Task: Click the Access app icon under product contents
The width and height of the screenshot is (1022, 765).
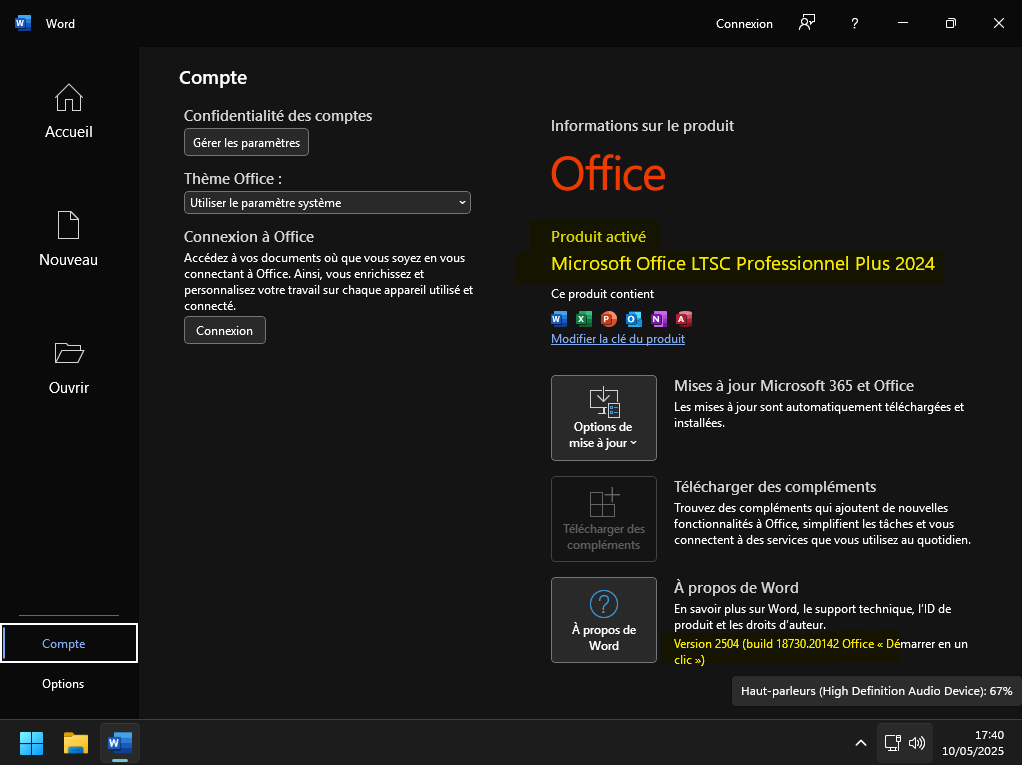Action: 684,319
